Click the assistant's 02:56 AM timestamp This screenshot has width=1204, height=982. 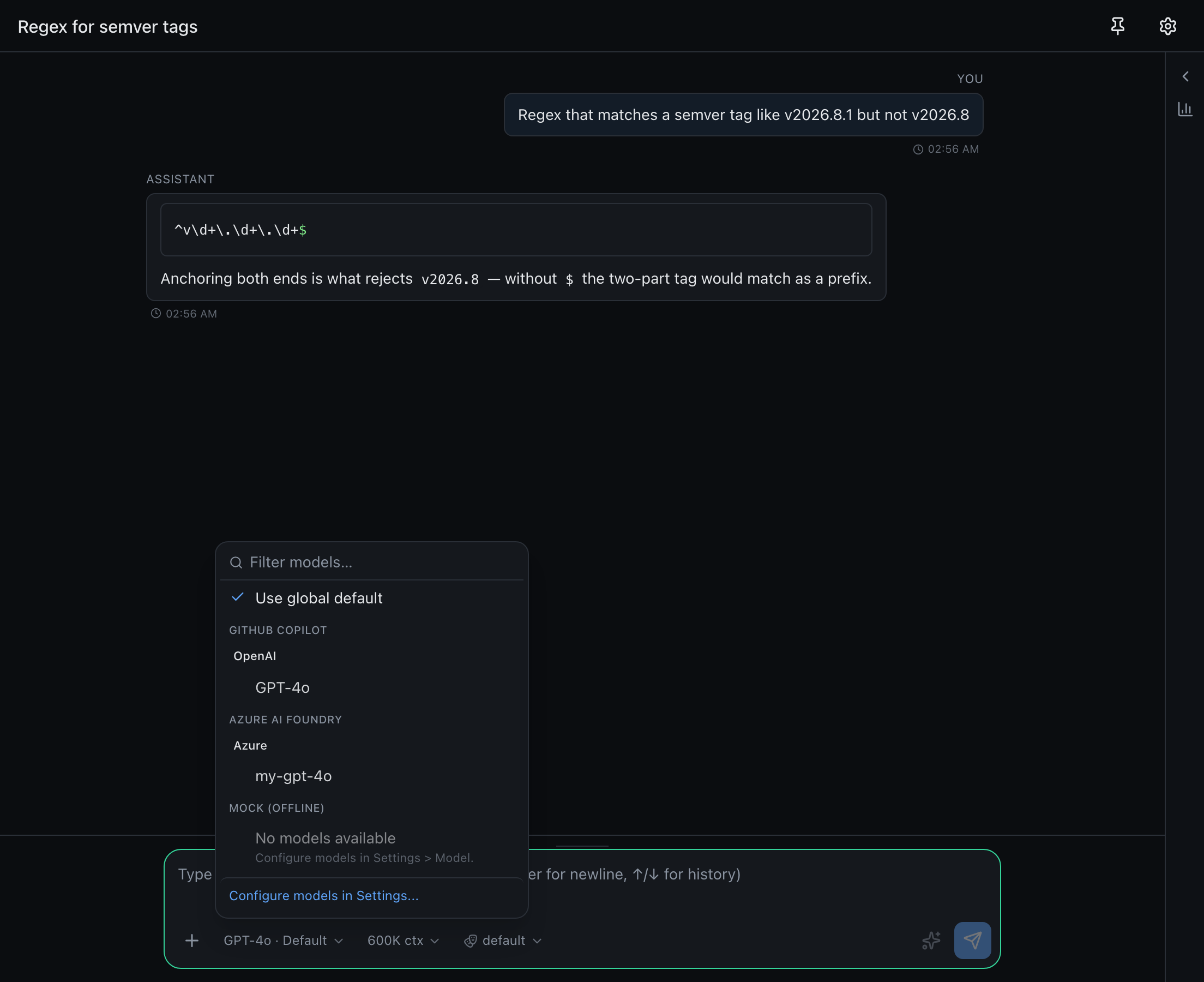point(184,313)
